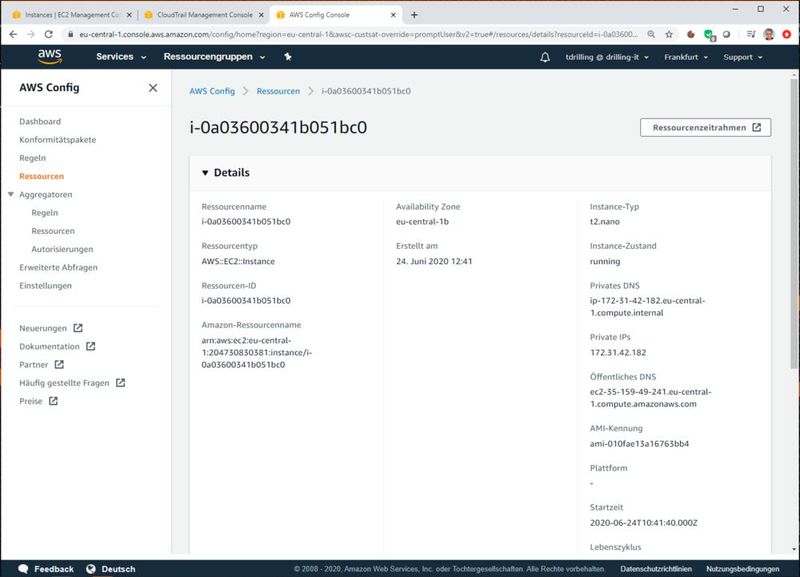
Task: Open the notifications bell
Action: pyautogui.click(x=545, y=57)
